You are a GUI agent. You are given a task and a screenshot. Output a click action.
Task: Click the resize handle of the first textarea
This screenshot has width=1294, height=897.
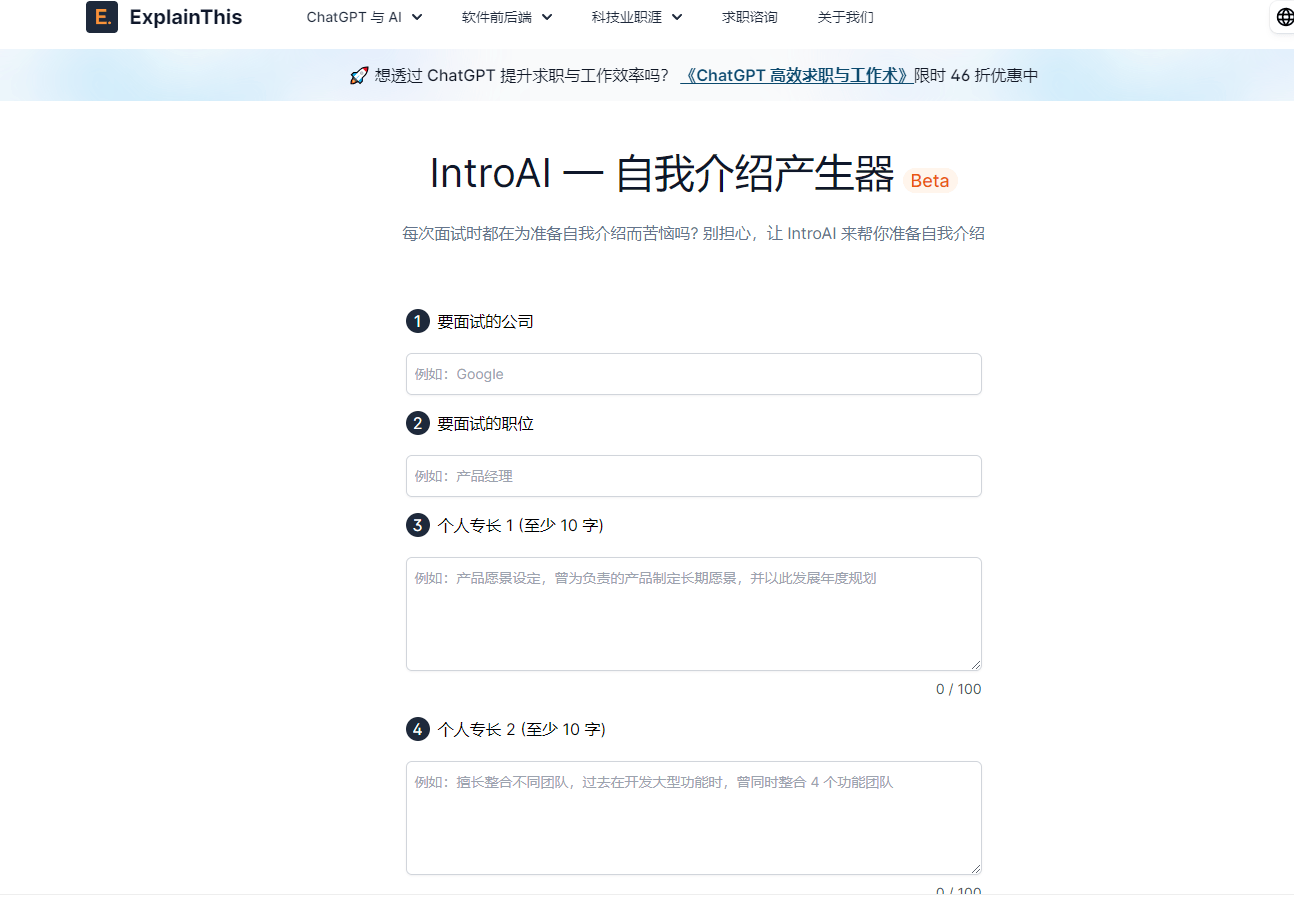(975, 662)
